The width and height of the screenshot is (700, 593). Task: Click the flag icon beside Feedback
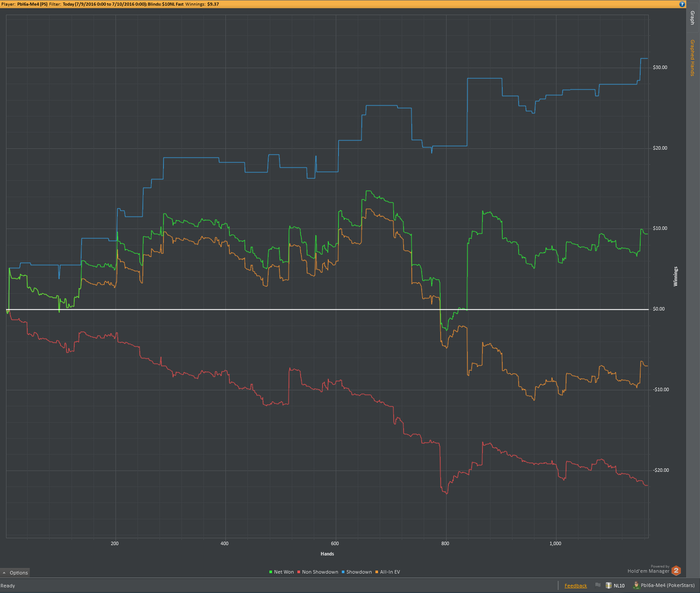tap(597, 585)
